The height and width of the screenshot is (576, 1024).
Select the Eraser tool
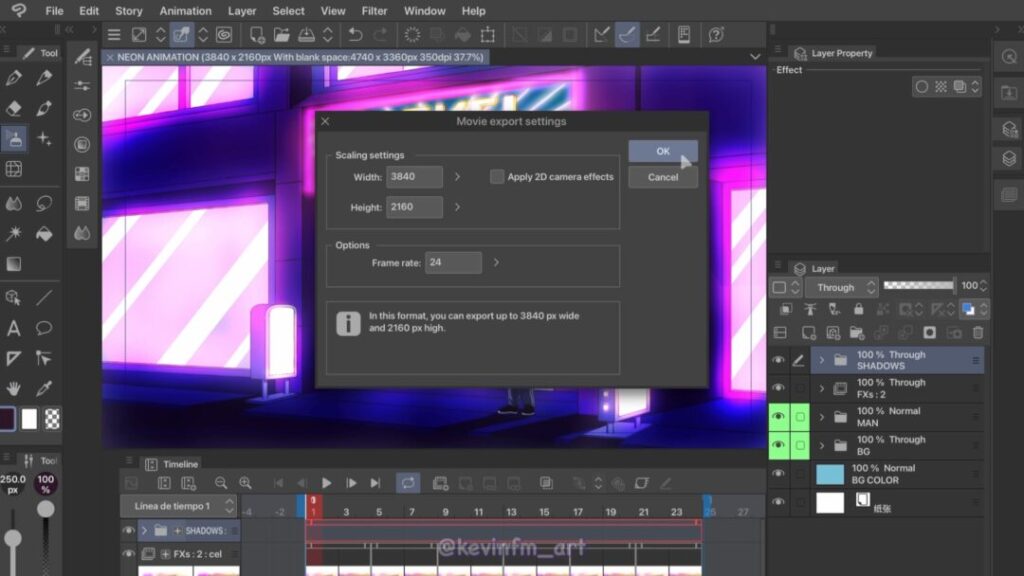click(x=14, y=108)
